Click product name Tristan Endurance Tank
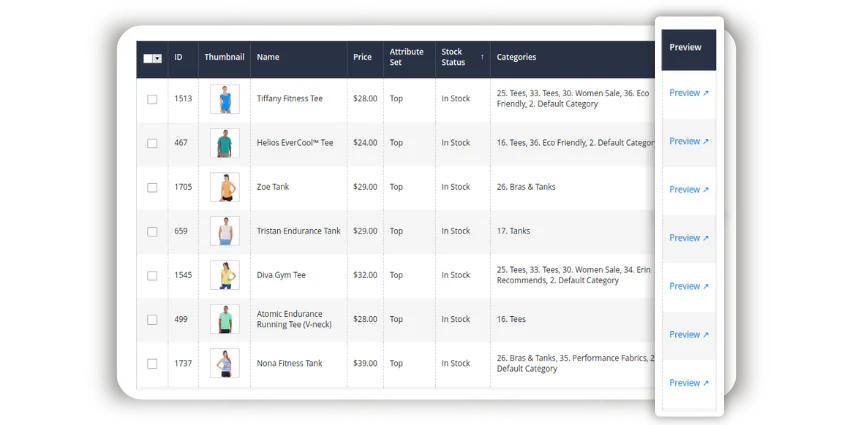853x425 pixels. pyautogui.click(x=299, y=231)
